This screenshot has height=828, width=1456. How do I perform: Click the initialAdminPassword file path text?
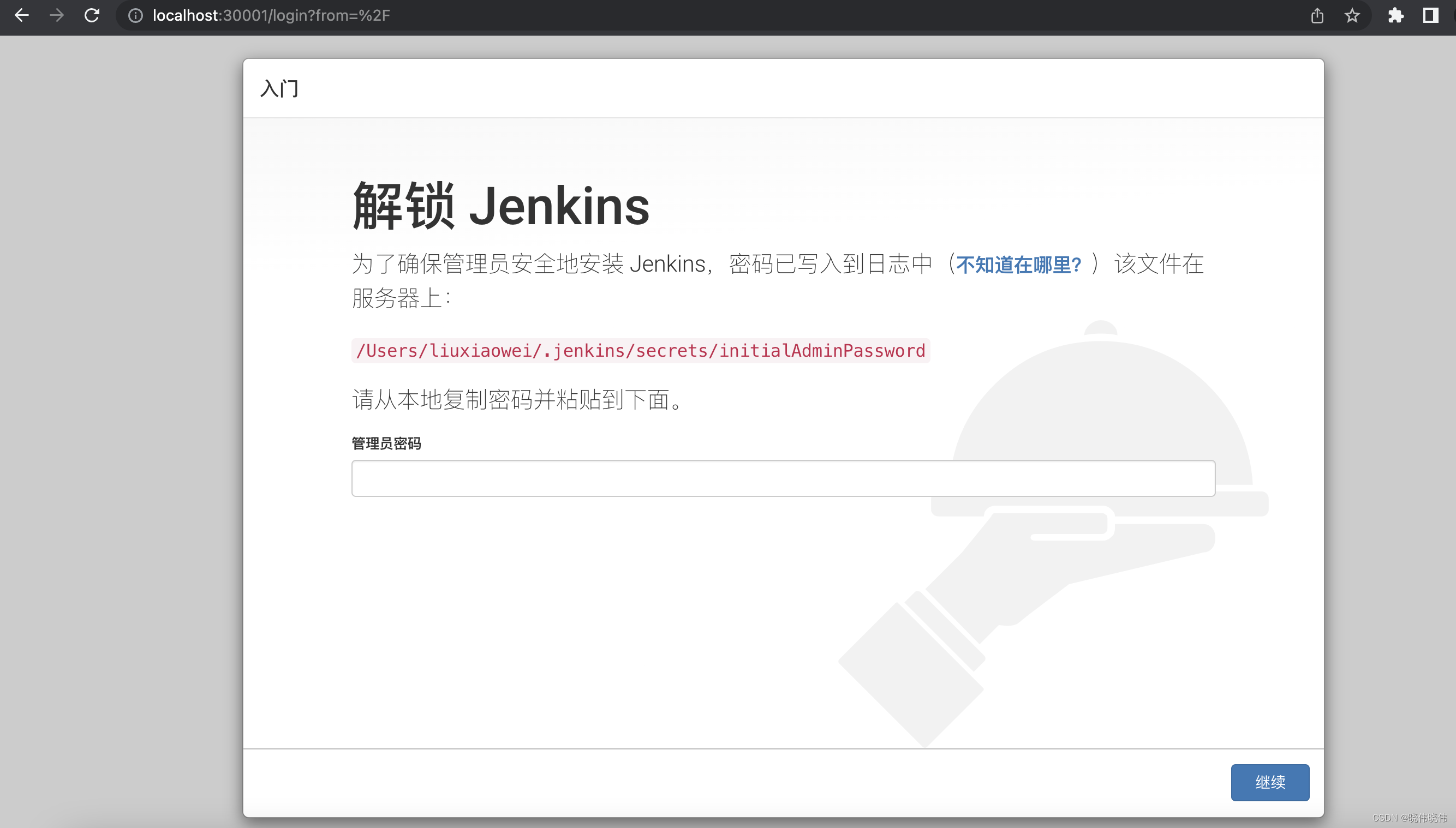pyautogui.click(x=640, y=351)
